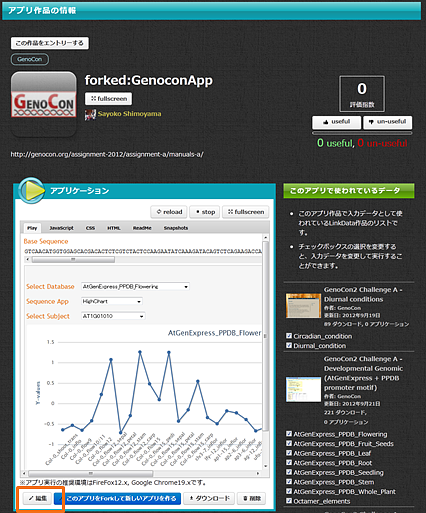Vote with the thumbs-up useful button

pos(336,122)
